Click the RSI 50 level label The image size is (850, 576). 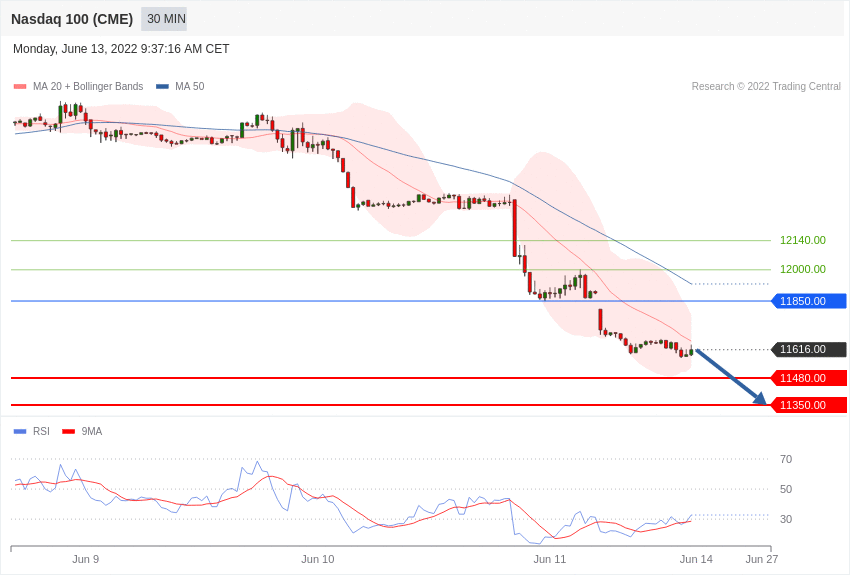(786, 489)
